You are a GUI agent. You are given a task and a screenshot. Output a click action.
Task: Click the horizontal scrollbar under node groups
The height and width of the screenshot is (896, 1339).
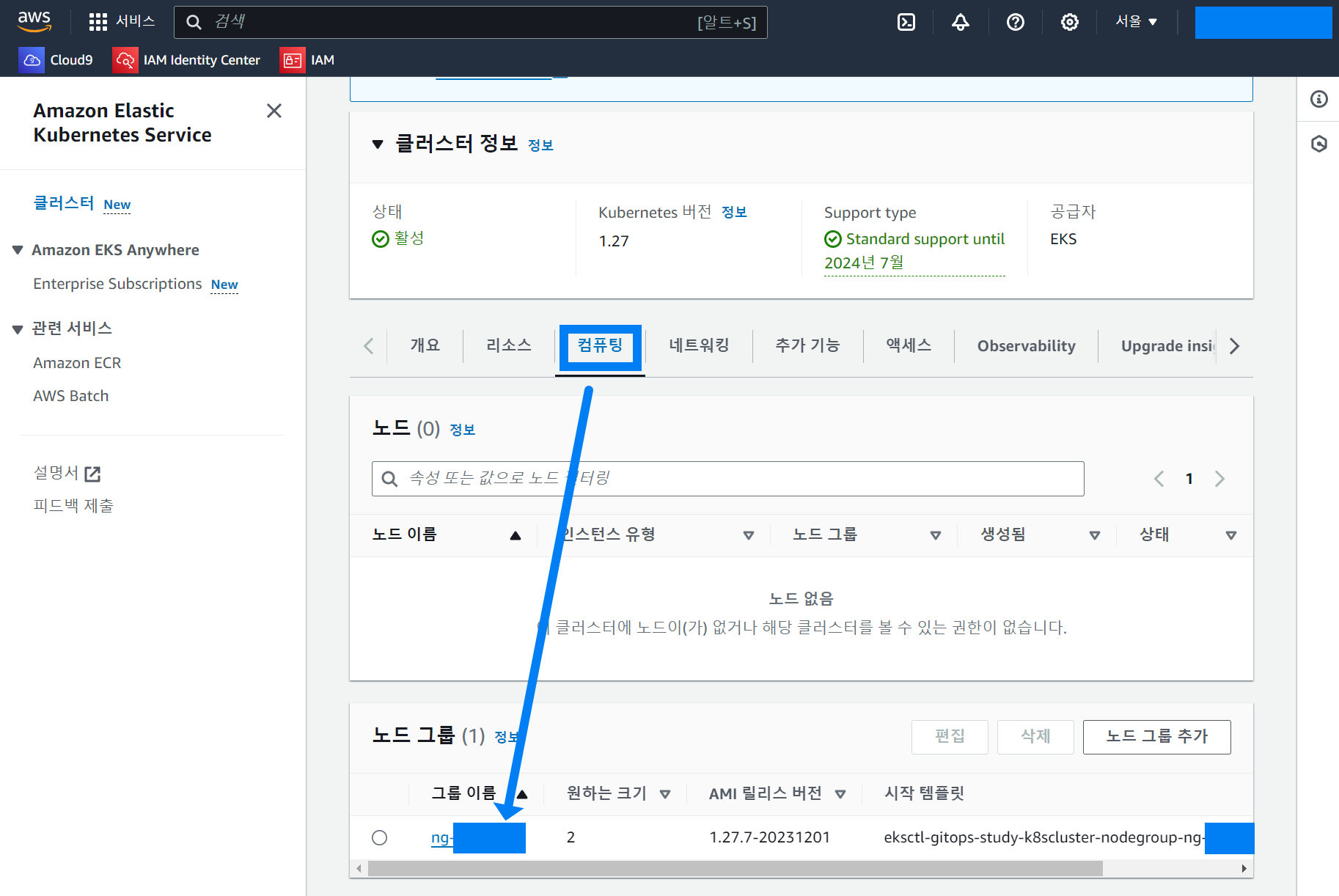click(x=735, y=869)
